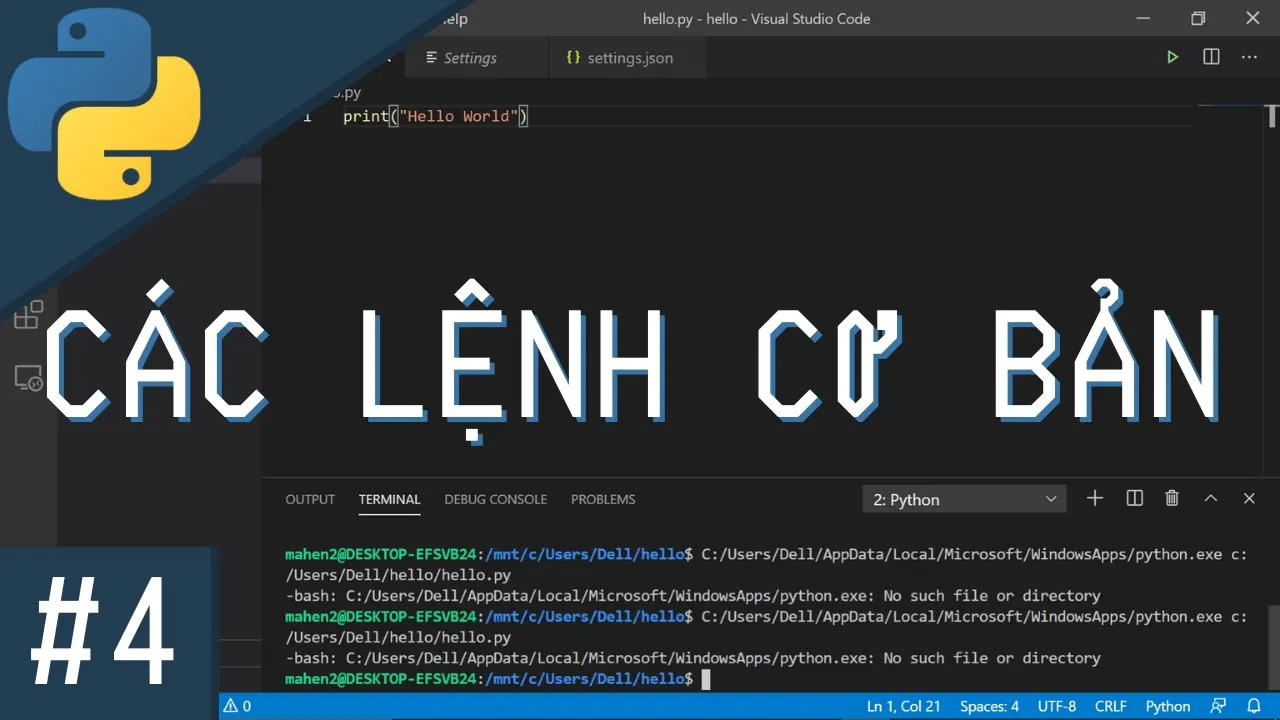Click the terminal prompt input line

(497, 679)
